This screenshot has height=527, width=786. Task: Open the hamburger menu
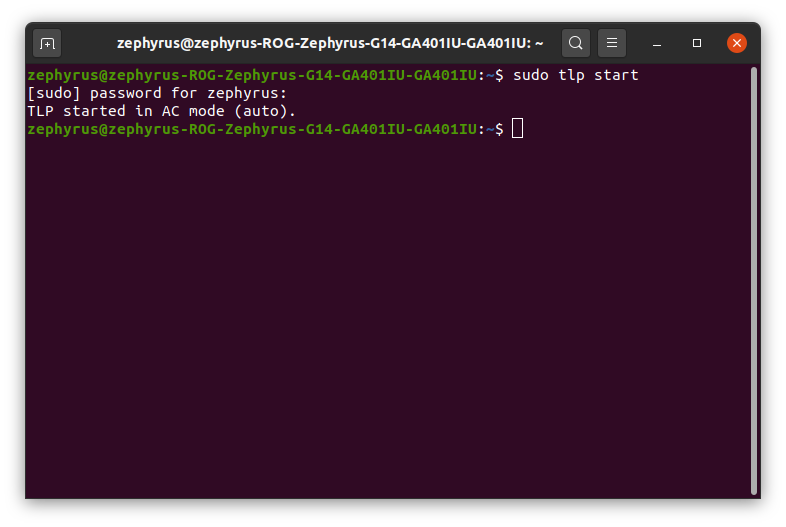[x=612, y=43]
